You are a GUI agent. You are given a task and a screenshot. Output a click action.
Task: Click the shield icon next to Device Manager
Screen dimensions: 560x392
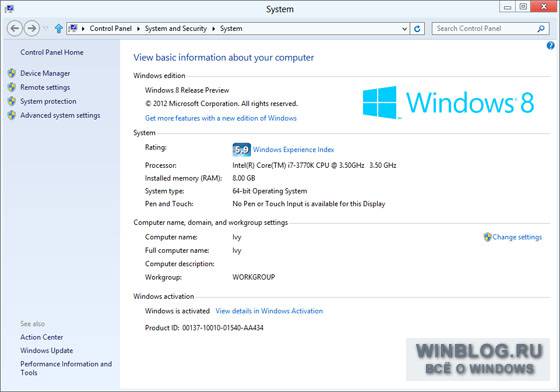click(12, 73)
